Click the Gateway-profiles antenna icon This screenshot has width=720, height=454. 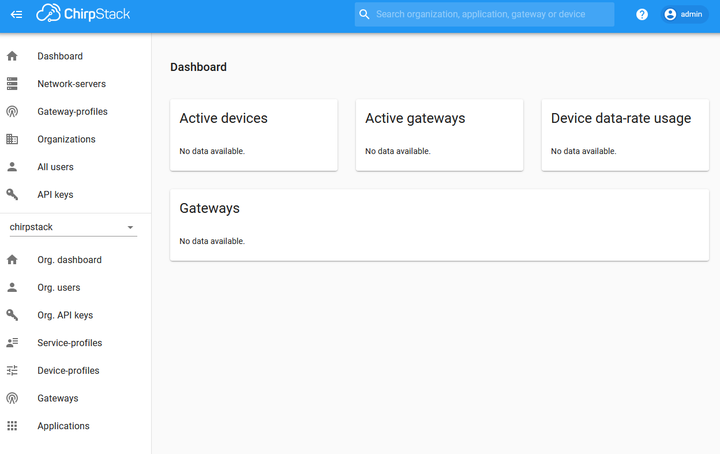tap(12, 112)
